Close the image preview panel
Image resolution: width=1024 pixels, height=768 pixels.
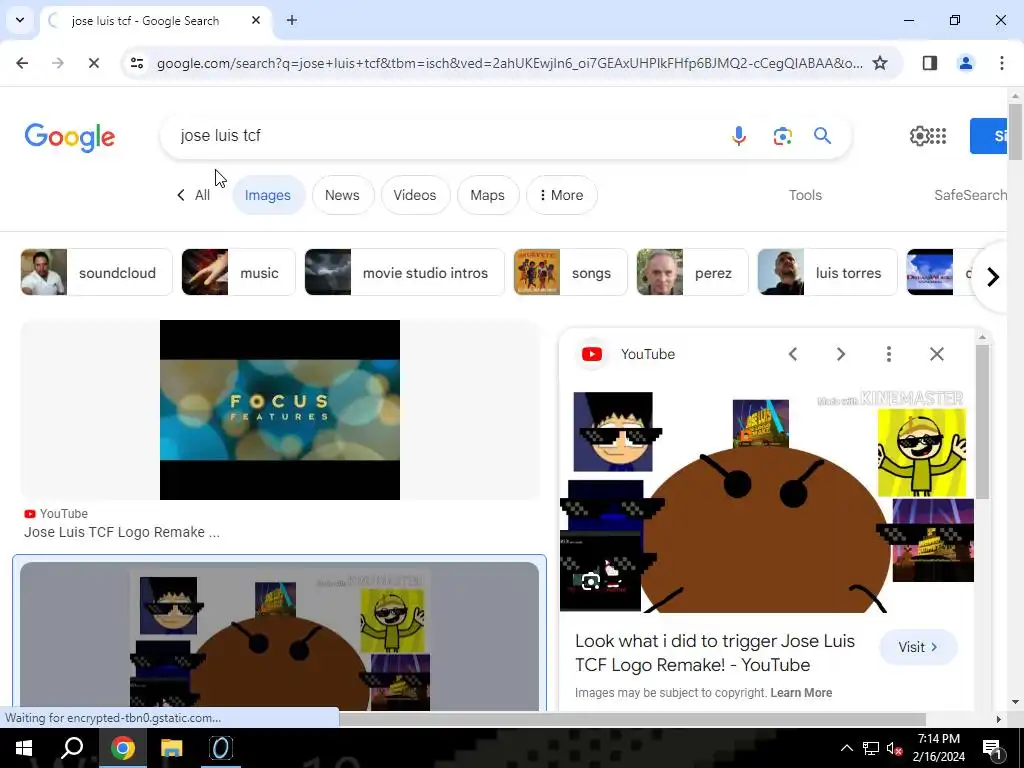936,354
